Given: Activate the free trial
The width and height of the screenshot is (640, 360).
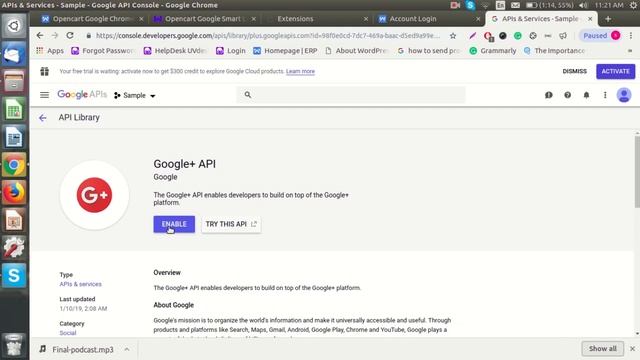Looking at the screenshot, I should (616, 71).
